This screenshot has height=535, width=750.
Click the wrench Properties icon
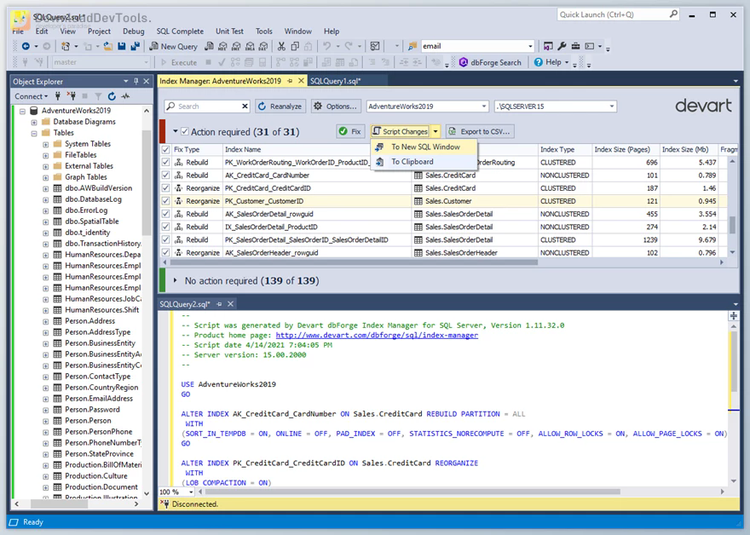pos(562,46)
